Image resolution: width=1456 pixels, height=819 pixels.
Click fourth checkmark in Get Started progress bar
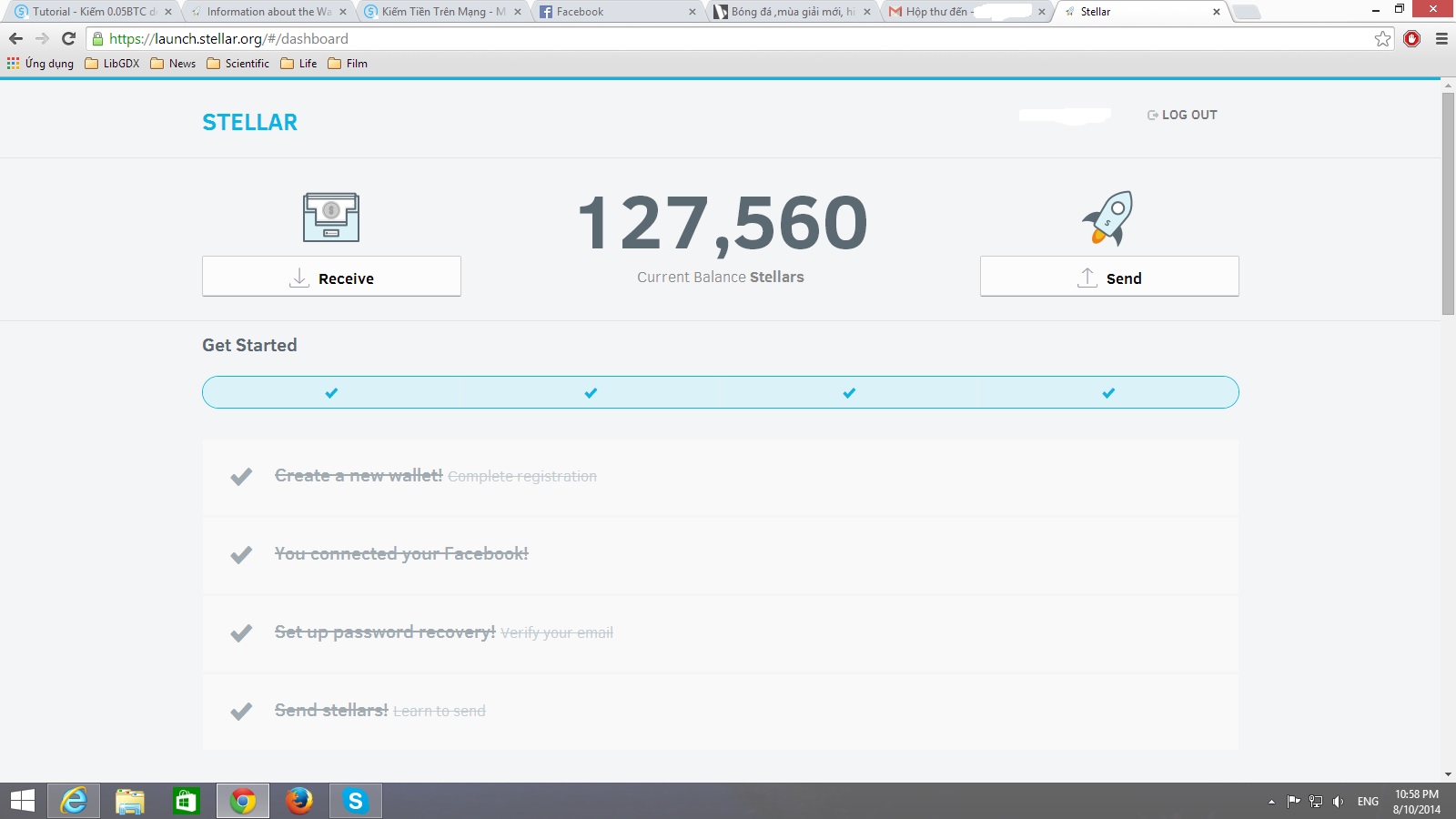click(x=1108, y=393)
